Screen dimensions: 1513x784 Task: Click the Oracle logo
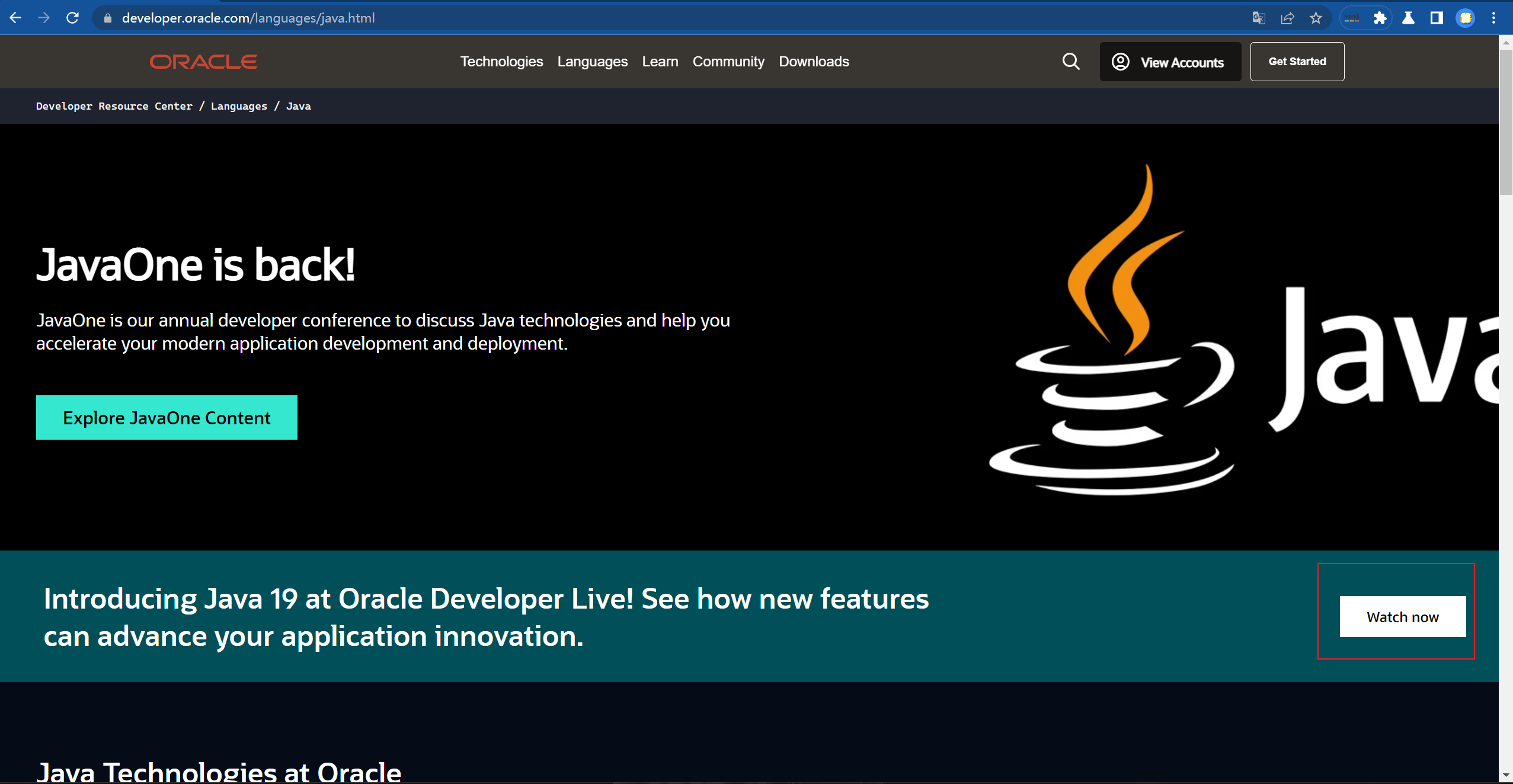pyautogui.click(x=203, y=62)
